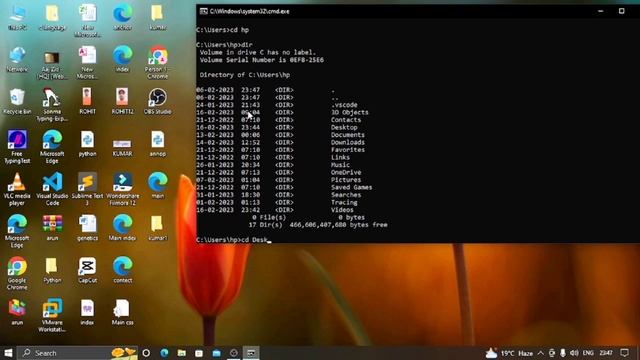The width and height of the screenshot is (640, 360).
Task: Open the genetics document icon
Action: coord(87,228)
